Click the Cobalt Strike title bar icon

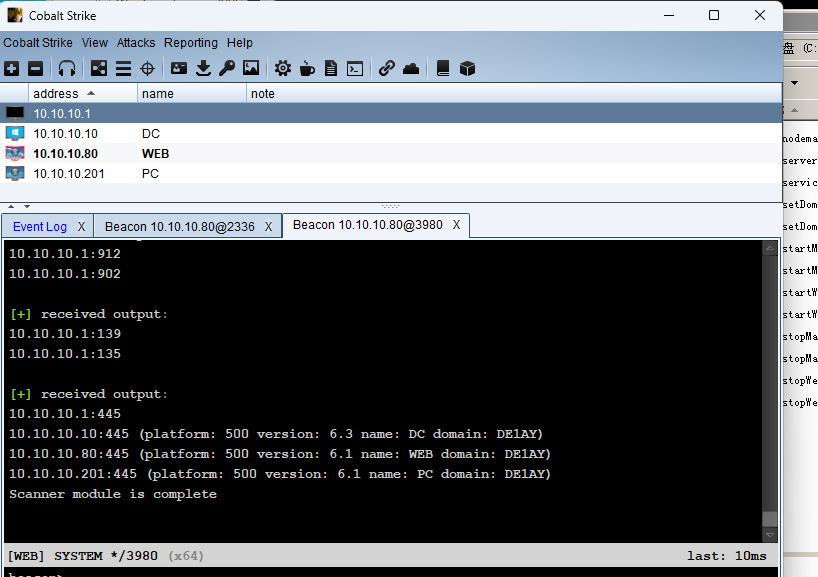15,15
